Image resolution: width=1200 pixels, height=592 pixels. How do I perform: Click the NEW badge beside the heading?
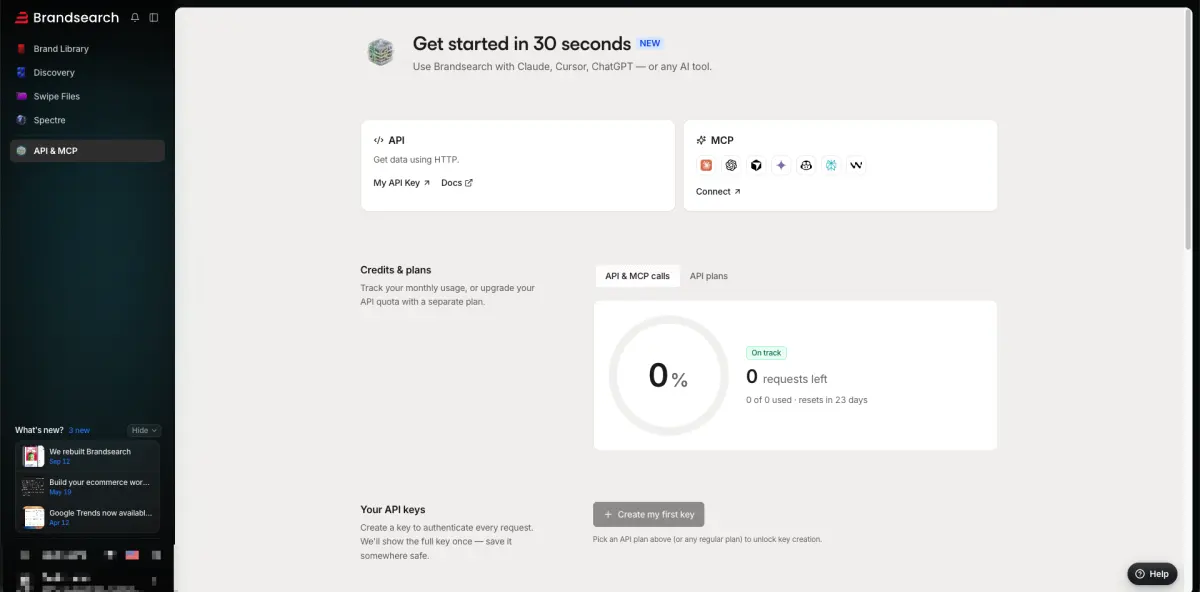pos(650,44)
